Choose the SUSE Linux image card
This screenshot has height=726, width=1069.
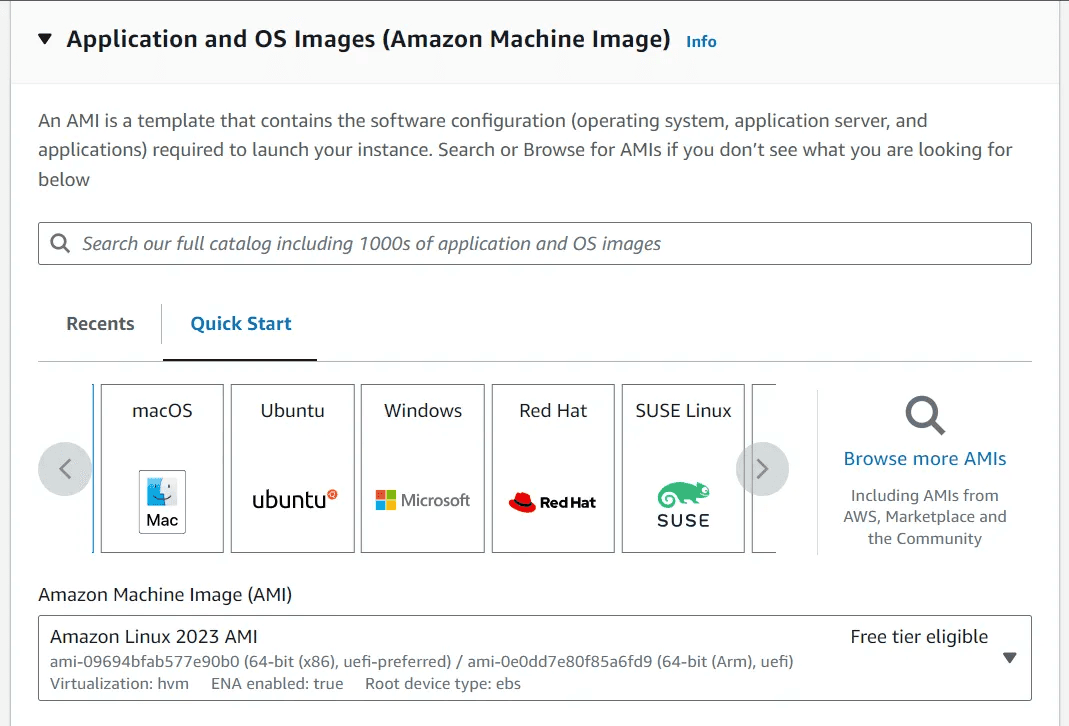click(683, 468)
